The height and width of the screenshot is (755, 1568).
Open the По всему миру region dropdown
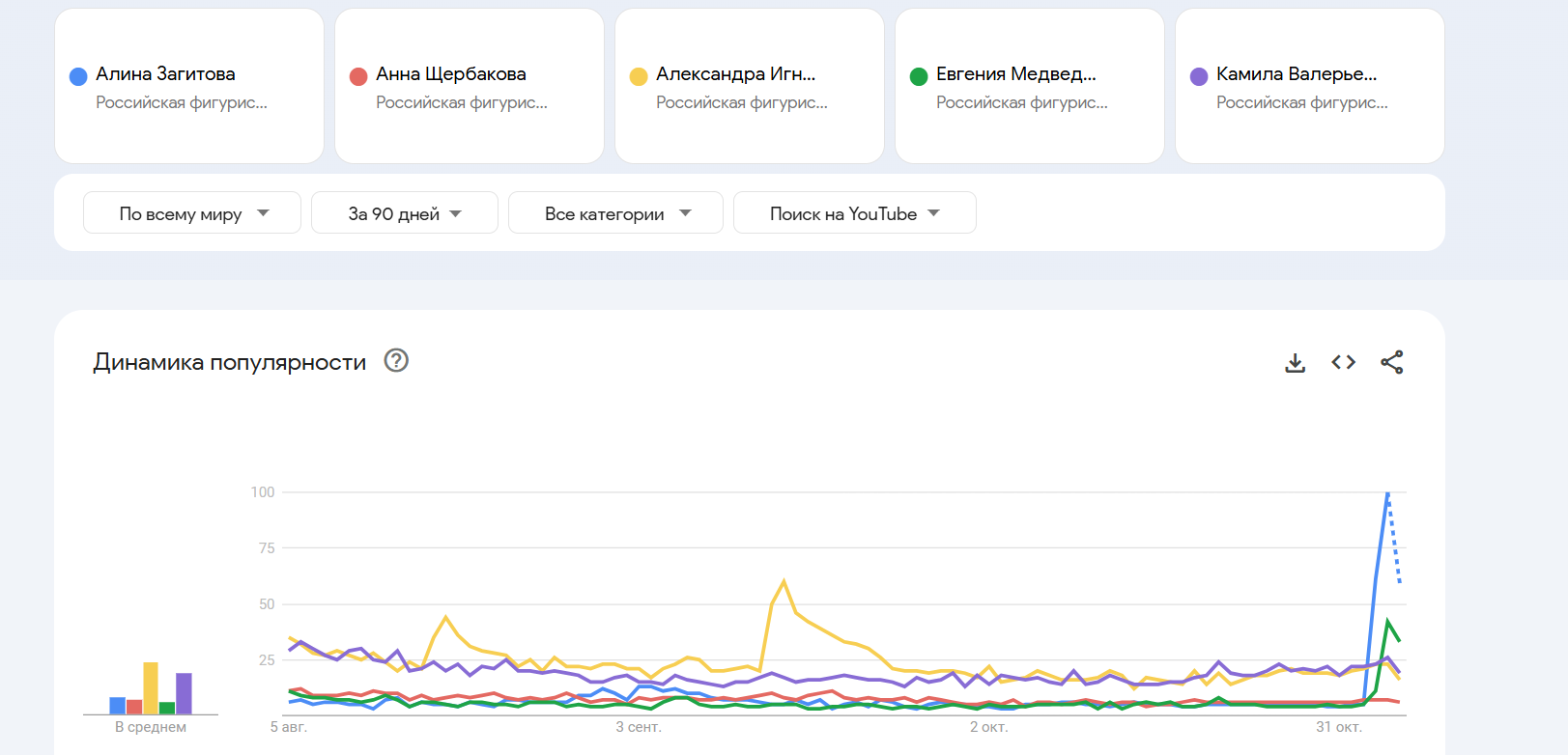point(192,213)
